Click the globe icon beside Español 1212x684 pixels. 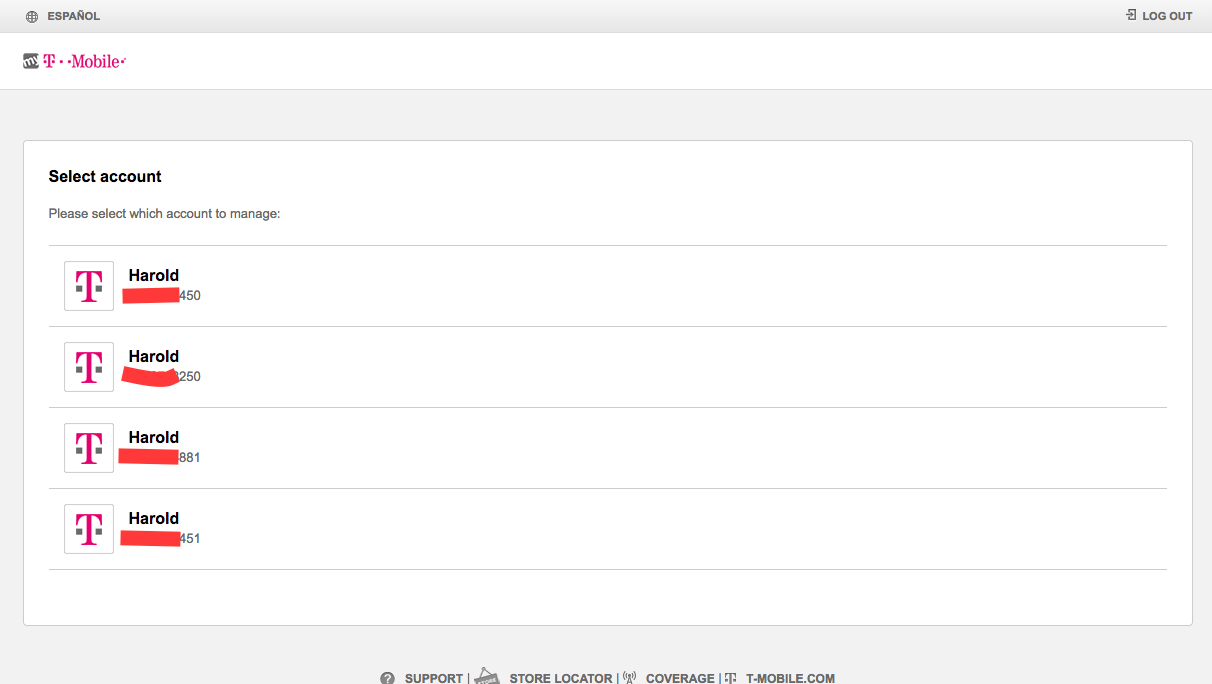[32, 17]
